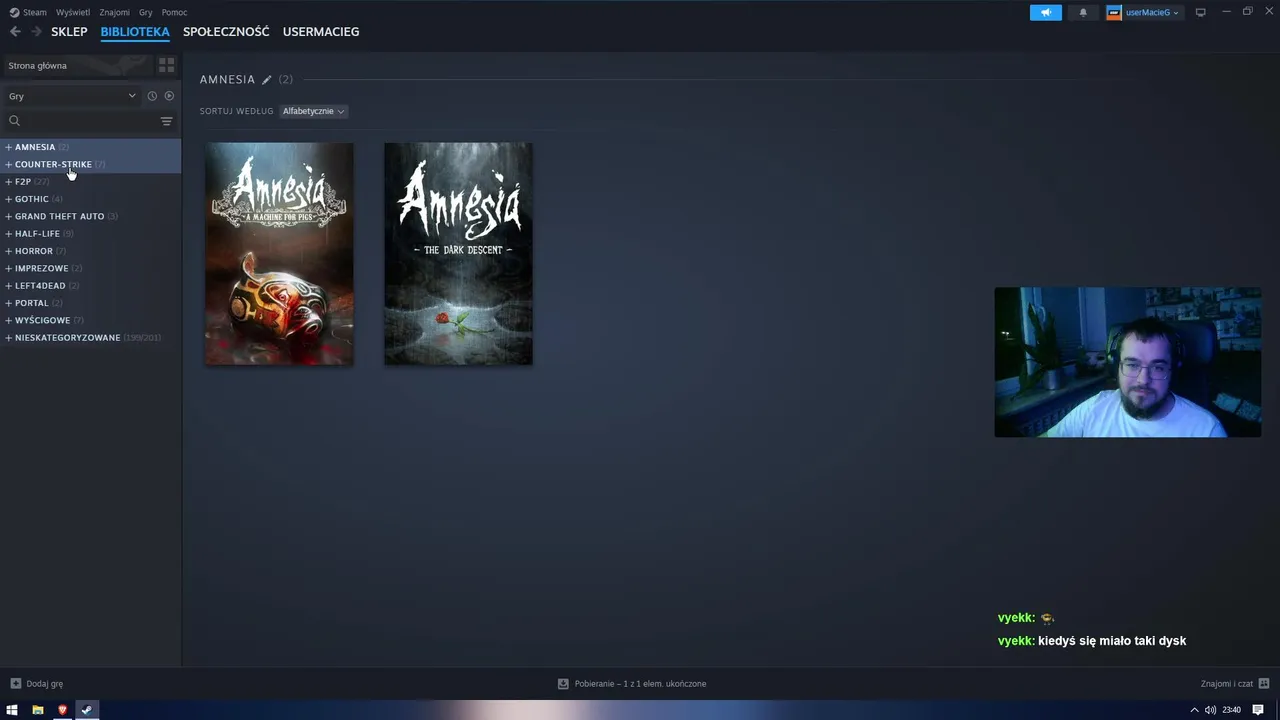Open the Pobieranie downloads status

632,684
